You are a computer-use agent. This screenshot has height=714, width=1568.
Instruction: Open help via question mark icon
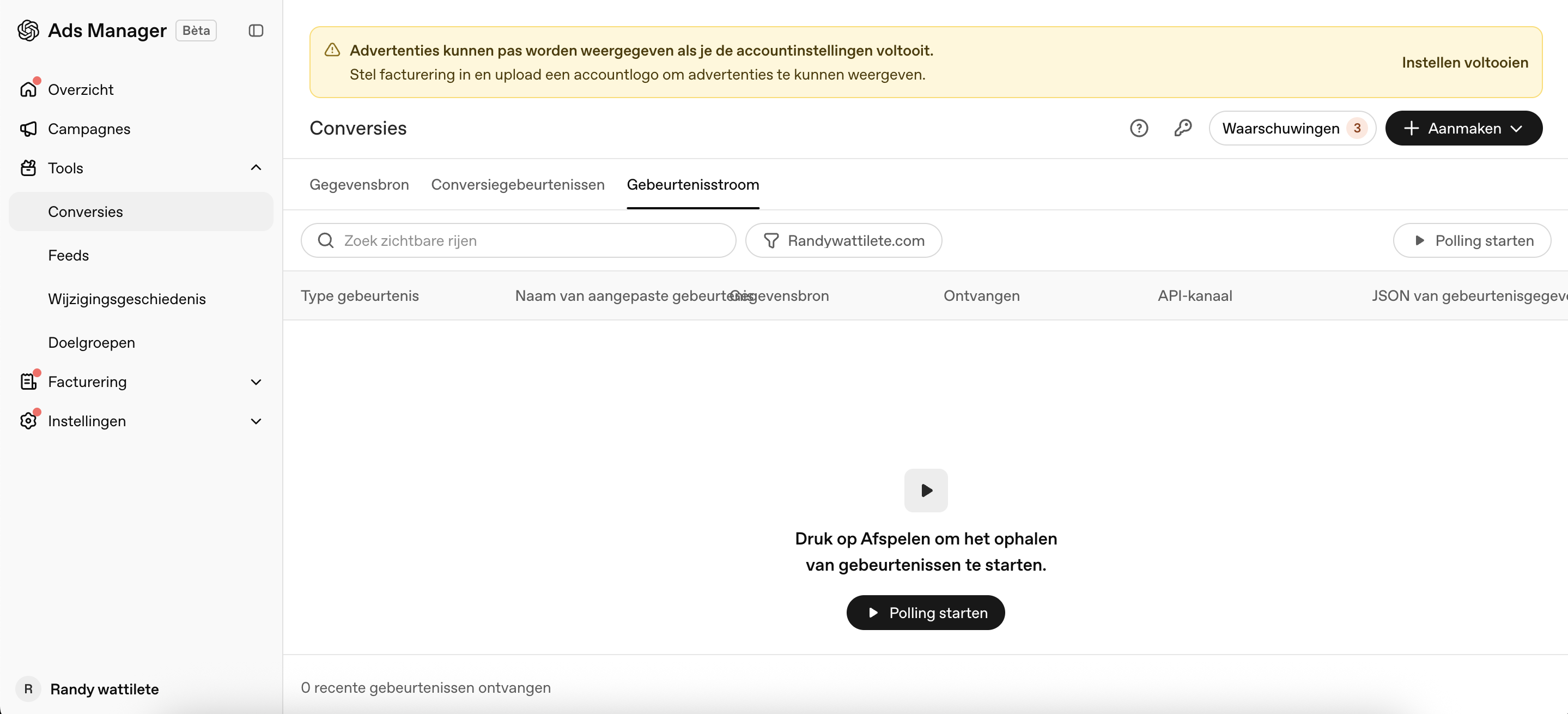[x=1139, y=129]
